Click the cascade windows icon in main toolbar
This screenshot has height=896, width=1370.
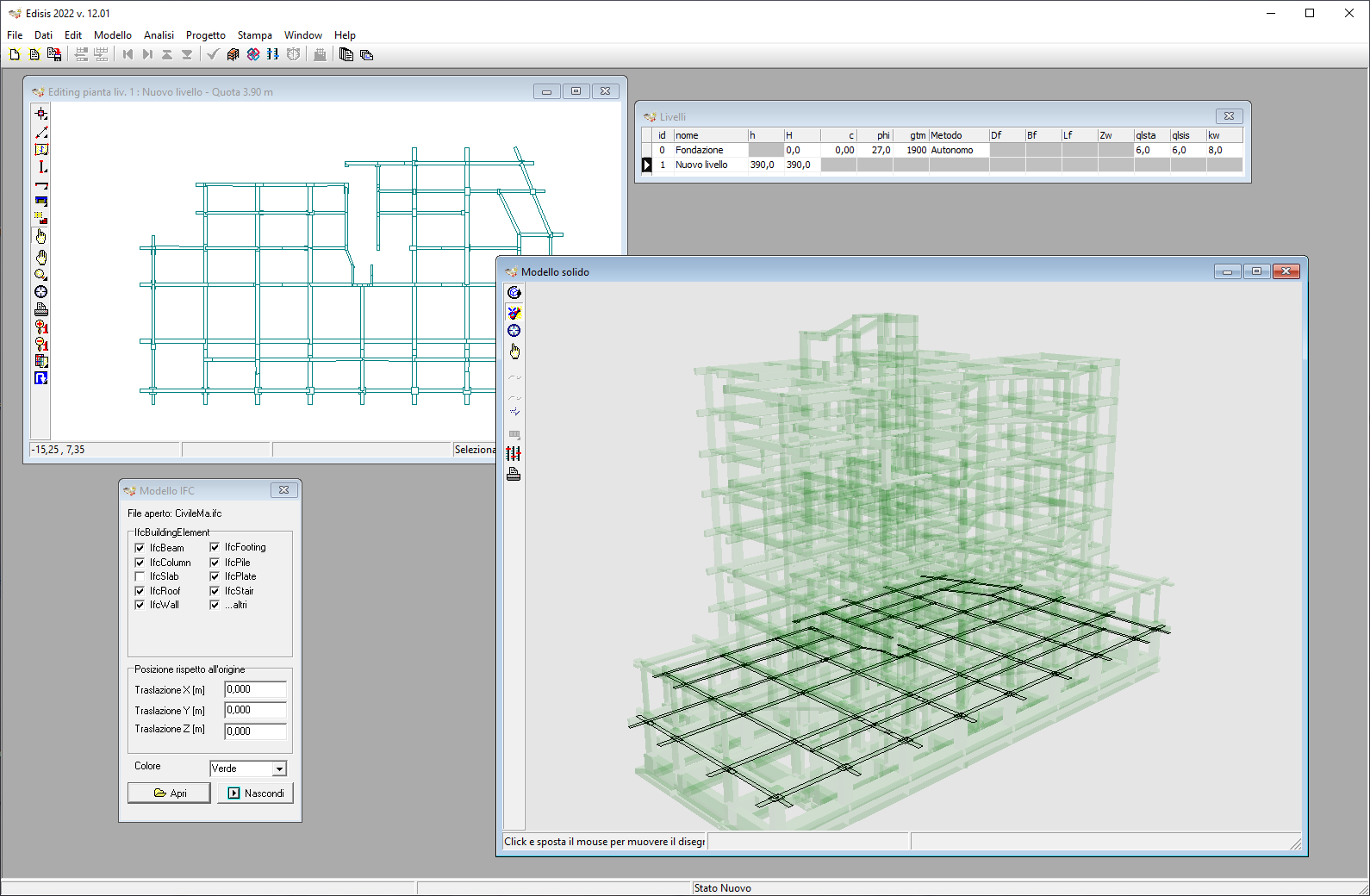click(366, 54)
